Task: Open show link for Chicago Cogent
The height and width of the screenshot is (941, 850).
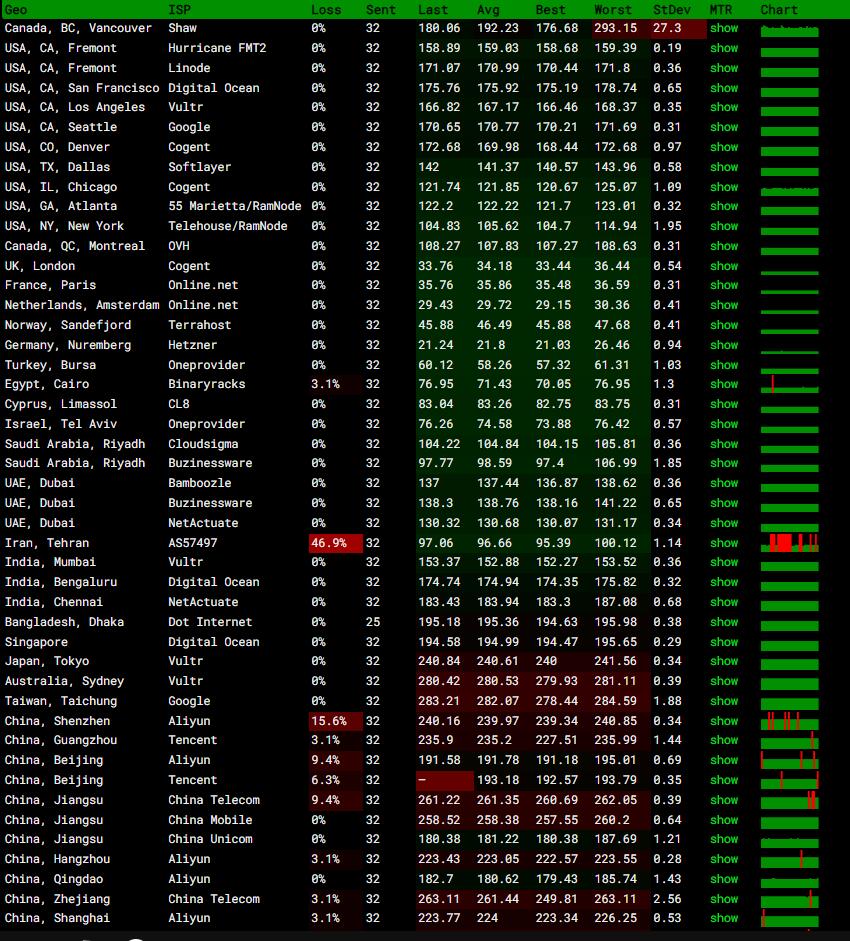Action: pos(724,187)
